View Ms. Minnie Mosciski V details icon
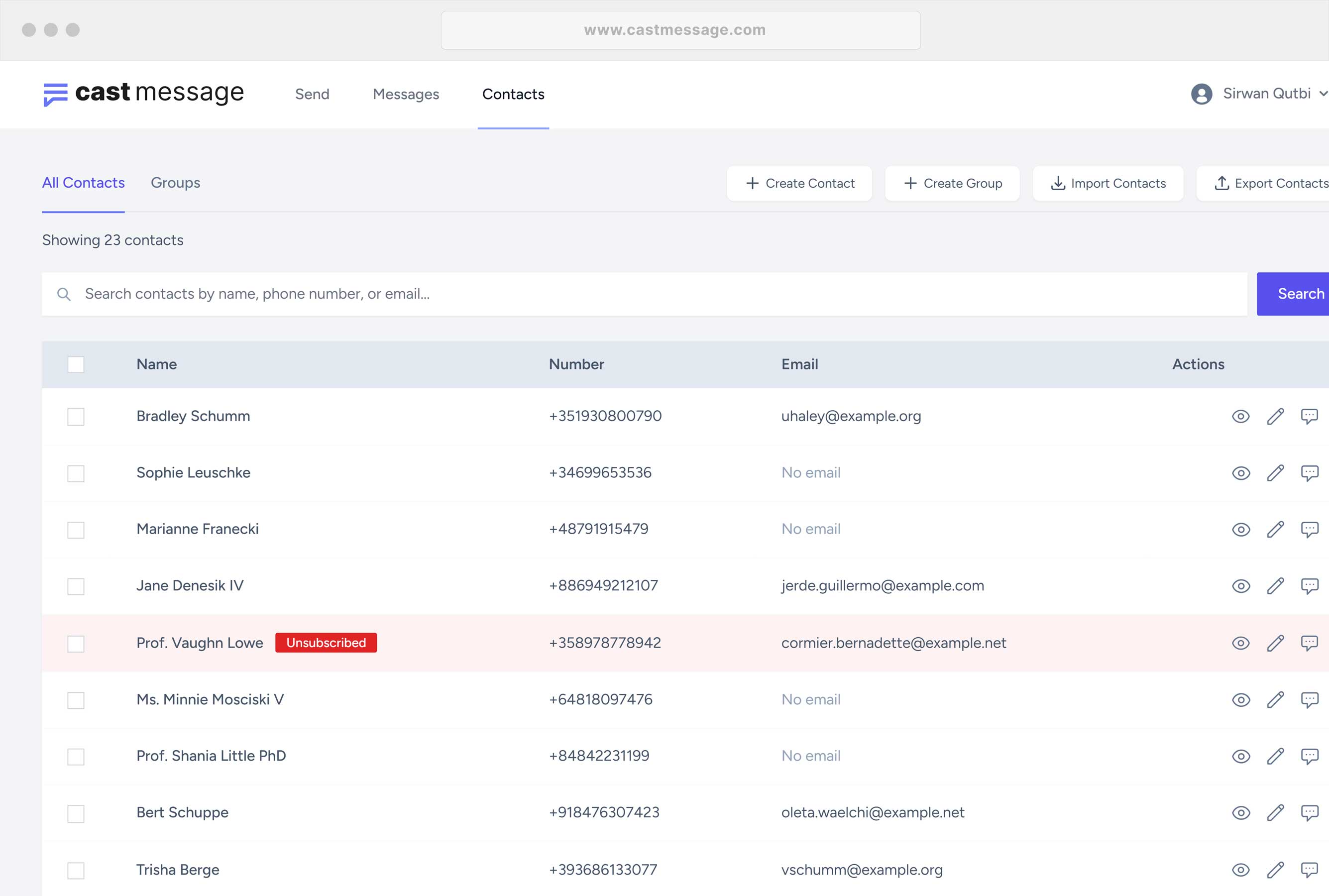Viewport: 1329px width, 896px height. click(1240, 700)
